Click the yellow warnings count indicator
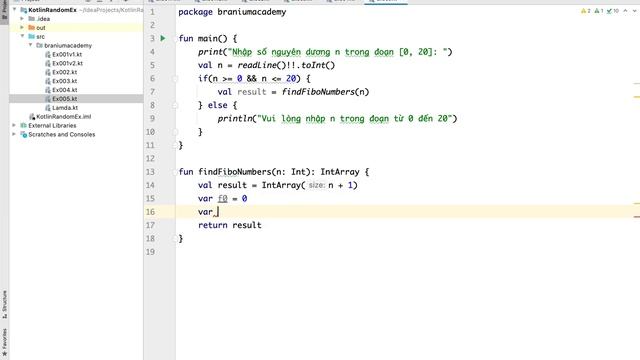640x360 pixels. point(586,11)
